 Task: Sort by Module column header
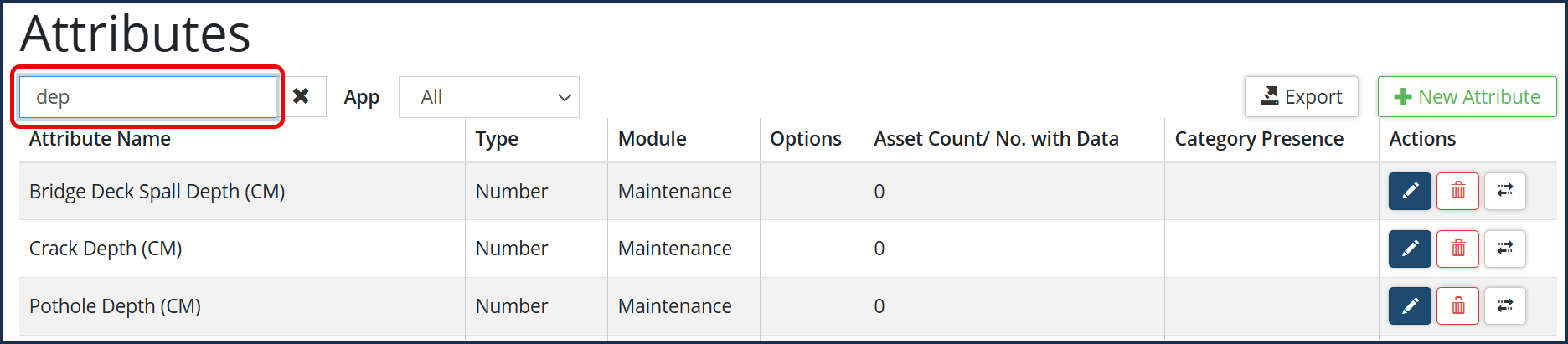(652, 139)
